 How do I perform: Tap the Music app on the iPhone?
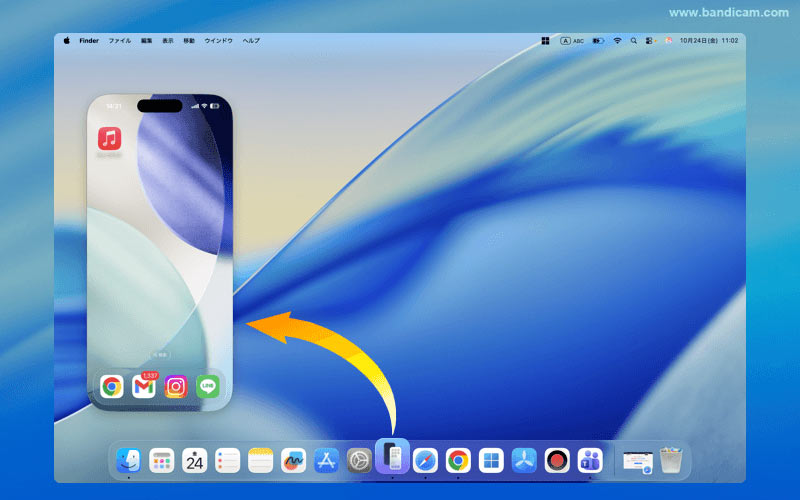pyautogui.click(x=109, y=138)
